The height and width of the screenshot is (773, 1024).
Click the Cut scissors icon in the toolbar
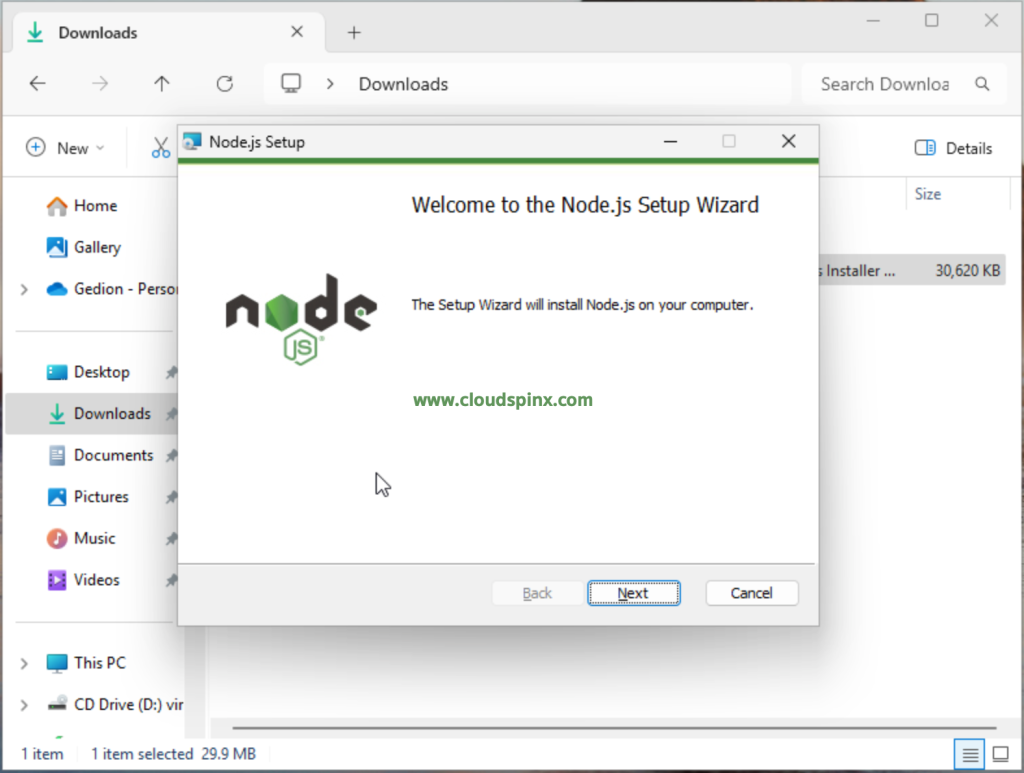click(x=160, y=147)
